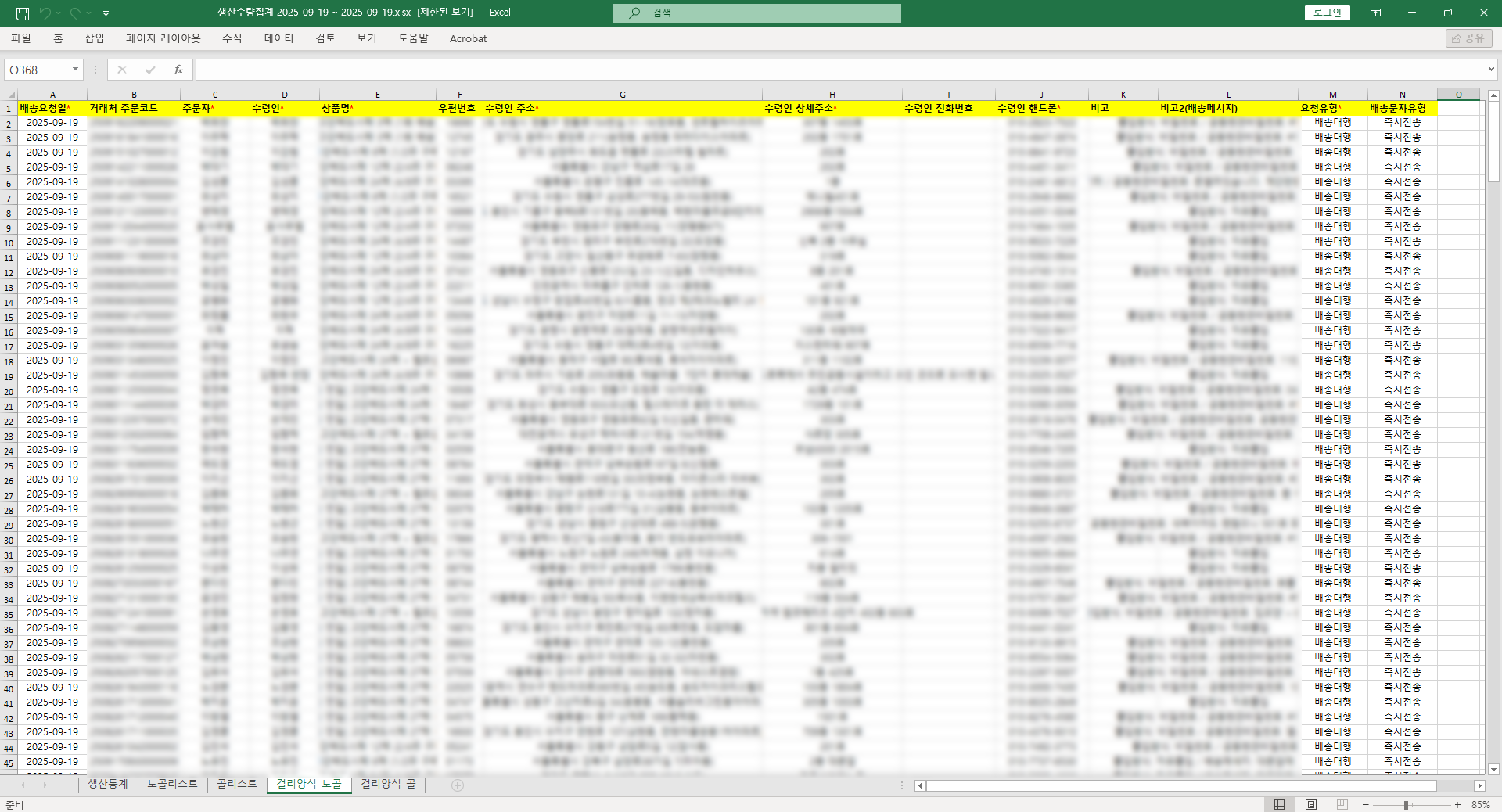Image resolution: width=1502 pixels, height=812 pixels.
Task: Open the 콜리스트 sheet tab
Action: 236,784
